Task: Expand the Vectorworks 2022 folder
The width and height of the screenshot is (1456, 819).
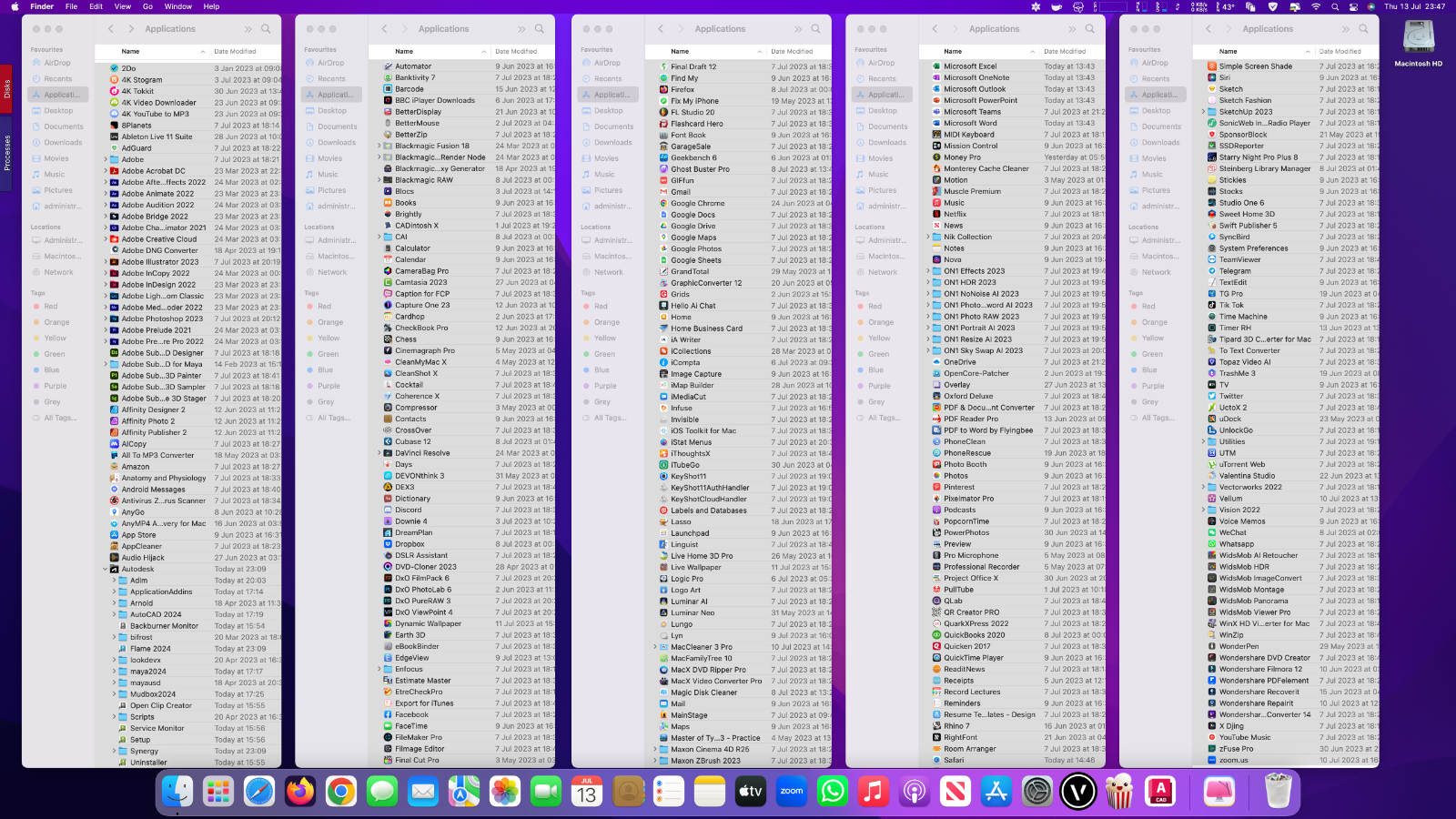Action: pos(1203,487)
